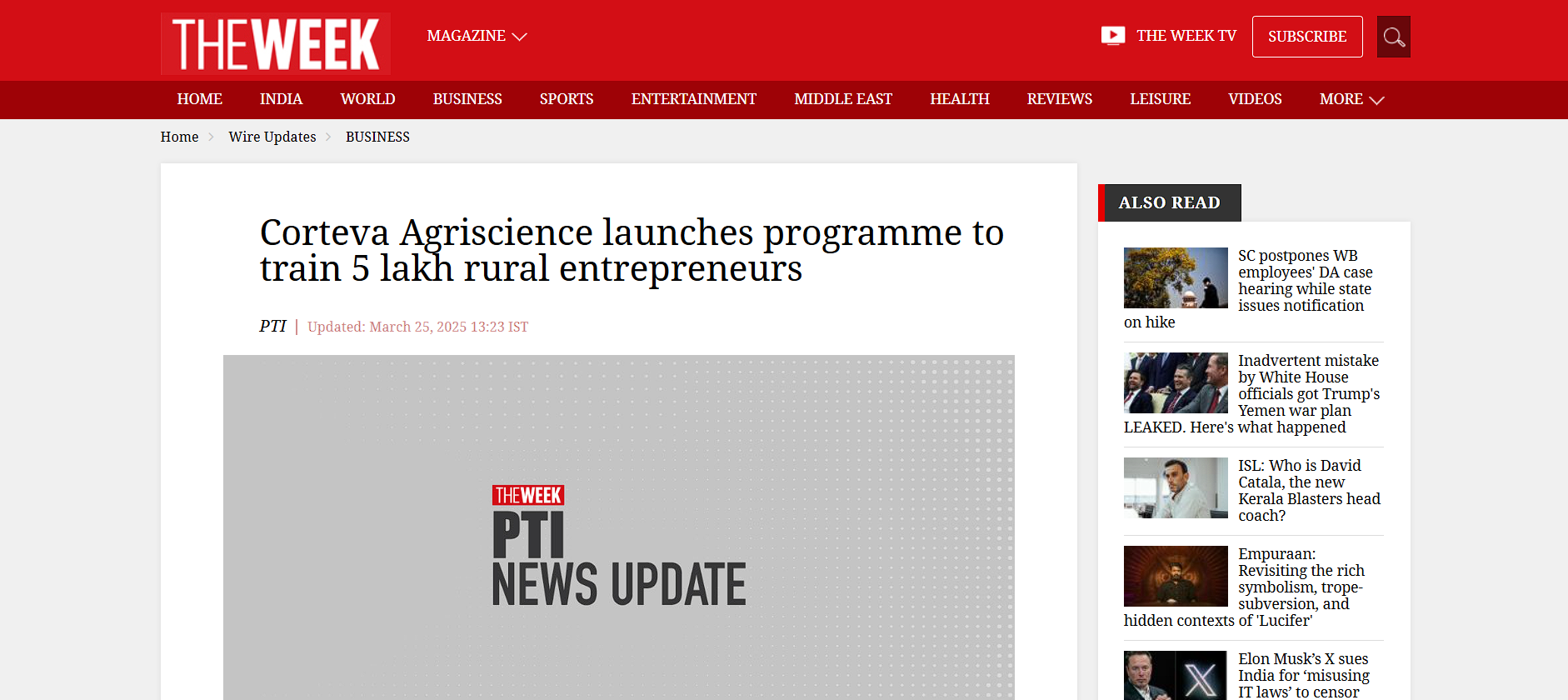Open the World section
Viewport: 1568px width, 700px height.
pos(367,99)
